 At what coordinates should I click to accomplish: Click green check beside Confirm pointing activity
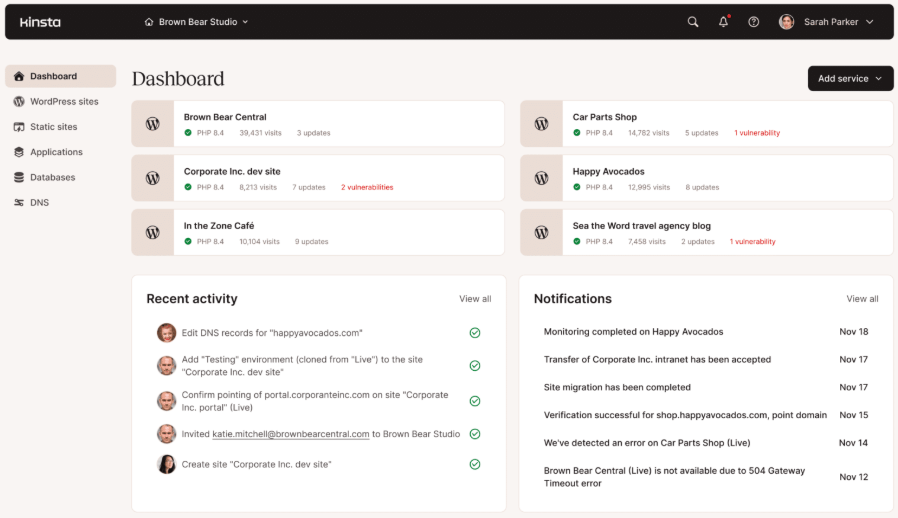pyautogui.click(x=475, y=401)
